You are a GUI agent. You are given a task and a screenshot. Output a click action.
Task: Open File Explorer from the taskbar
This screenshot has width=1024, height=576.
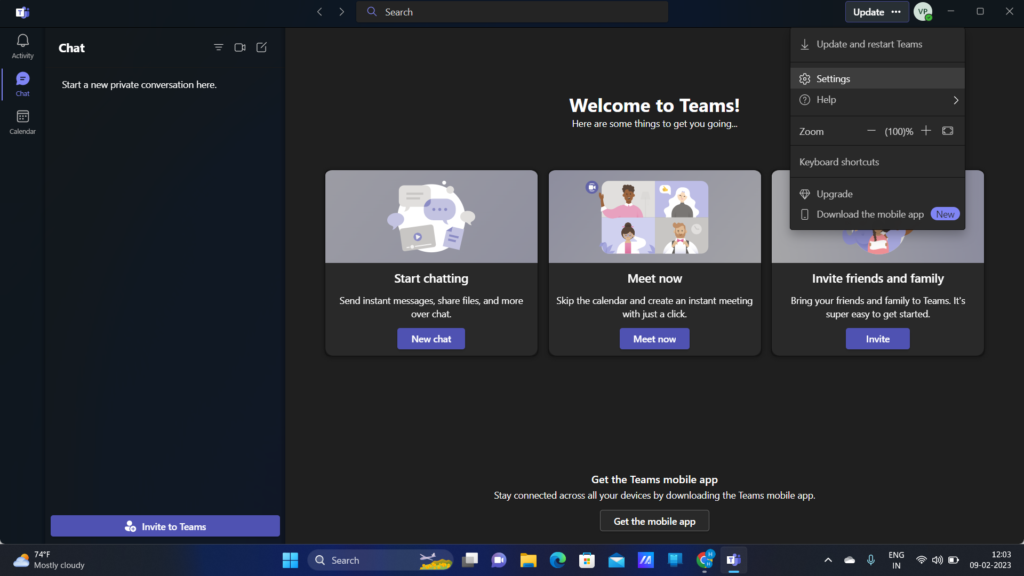[528, 560]
